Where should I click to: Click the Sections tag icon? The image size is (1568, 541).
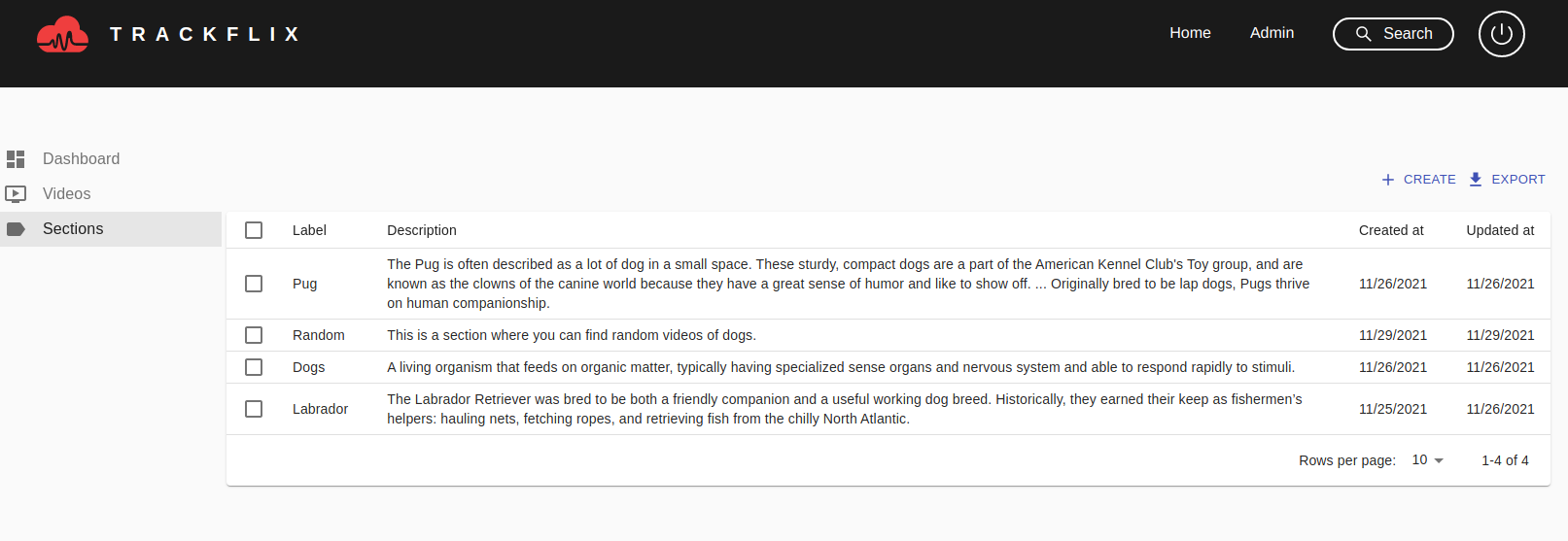pyautogui.click(x=16, y=229)
